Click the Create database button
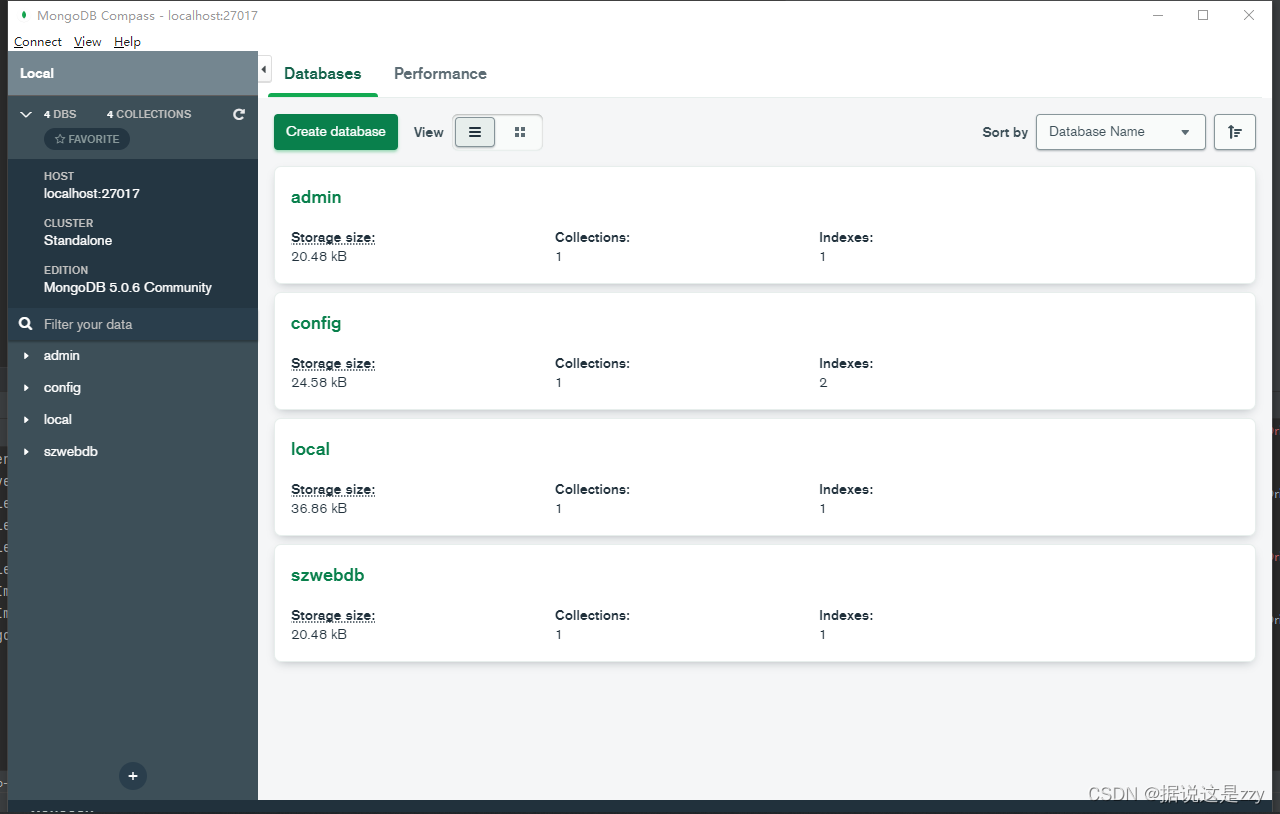Screen dimensions: 1280x814 [x=336, y=132]
